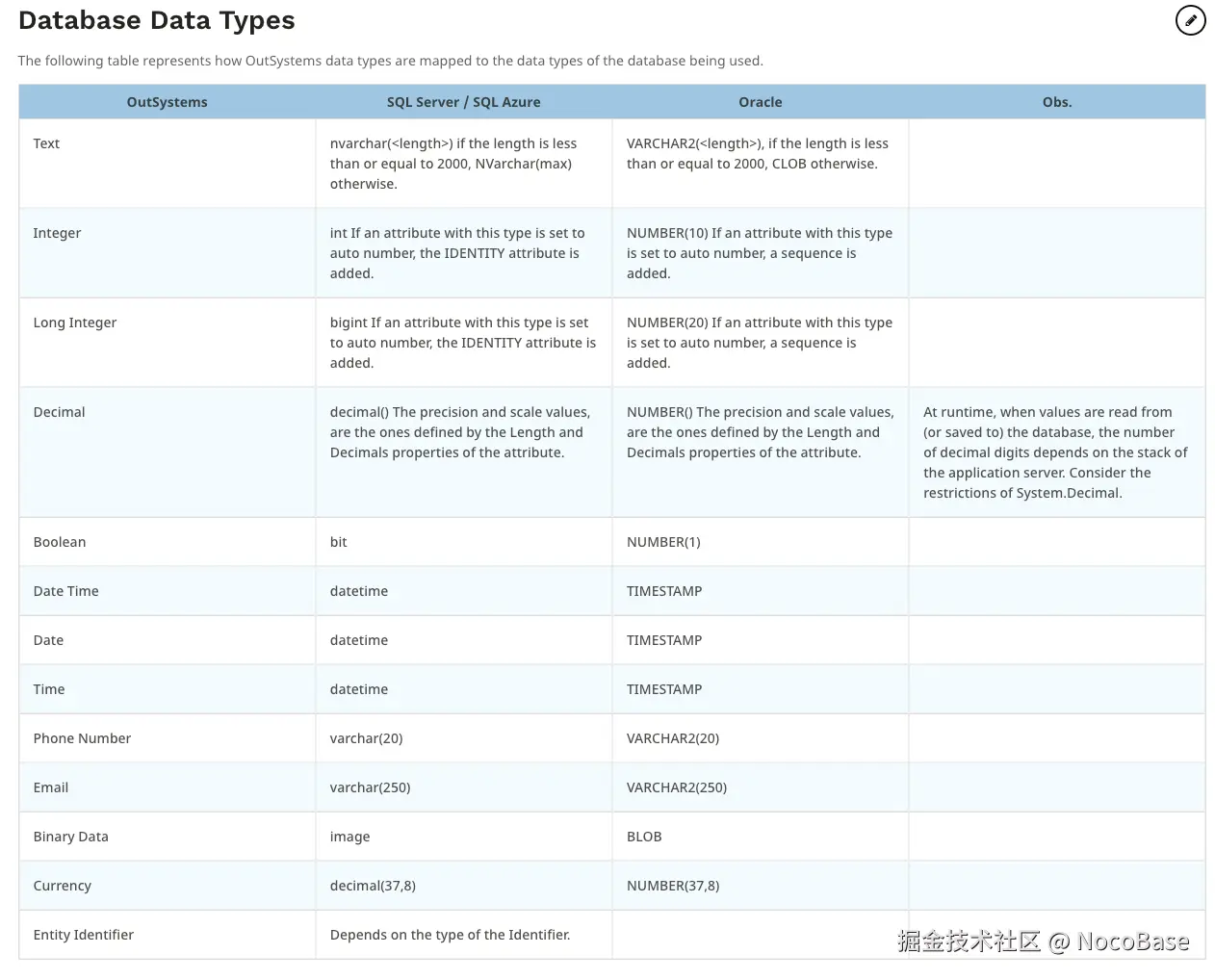Screen dimensions: 1215x980
Task: Select the SQL Server / SQL Azure column header
Action: [463, 102]
